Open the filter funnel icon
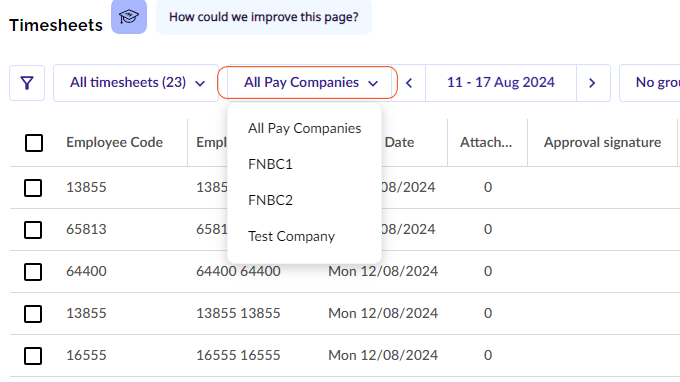680x382 pixels. click(x=27, y=83)
